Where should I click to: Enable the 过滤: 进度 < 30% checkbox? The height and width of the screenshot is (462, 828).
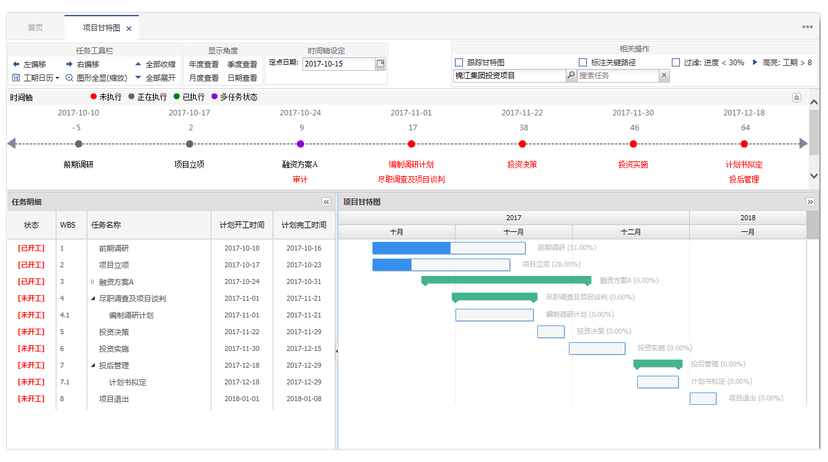coord(675,62)
